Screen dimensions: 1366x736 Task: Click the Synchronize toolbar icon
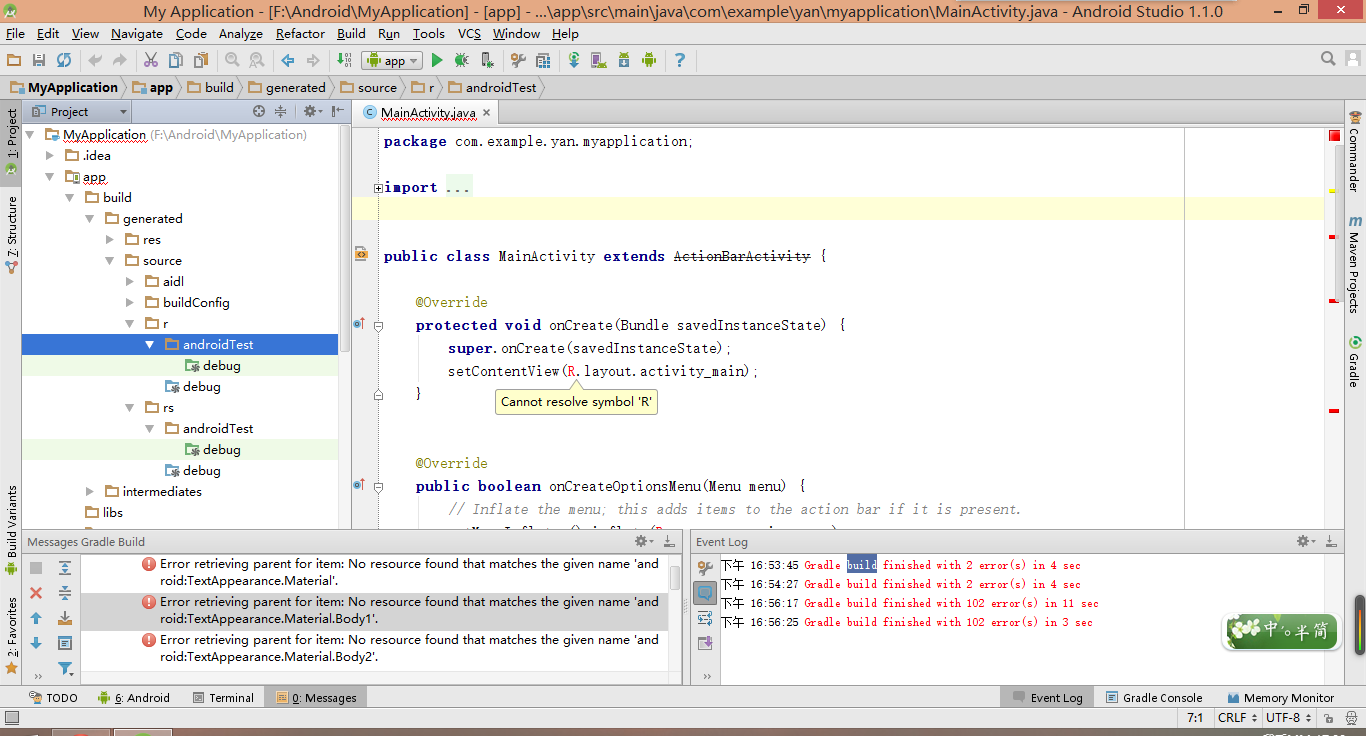coord(64,61)
